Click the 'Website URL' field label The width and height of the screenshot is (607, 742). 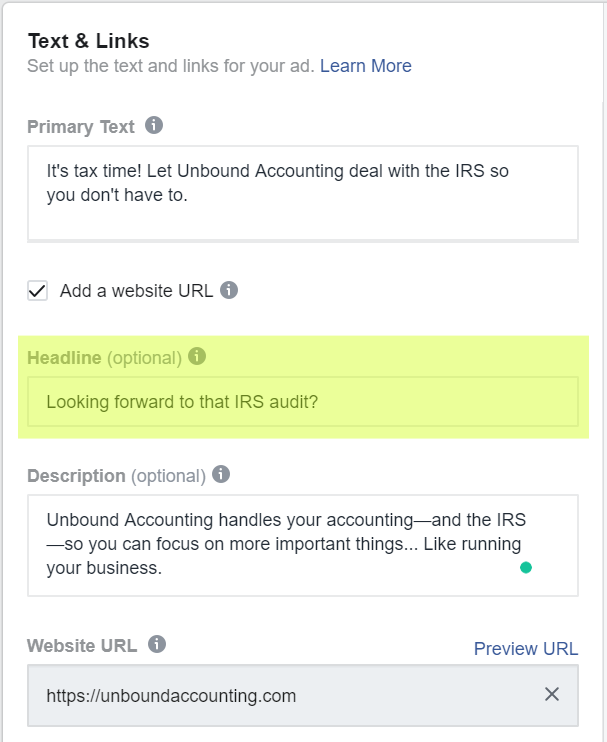pyautogui.click(x=82, y=645)
